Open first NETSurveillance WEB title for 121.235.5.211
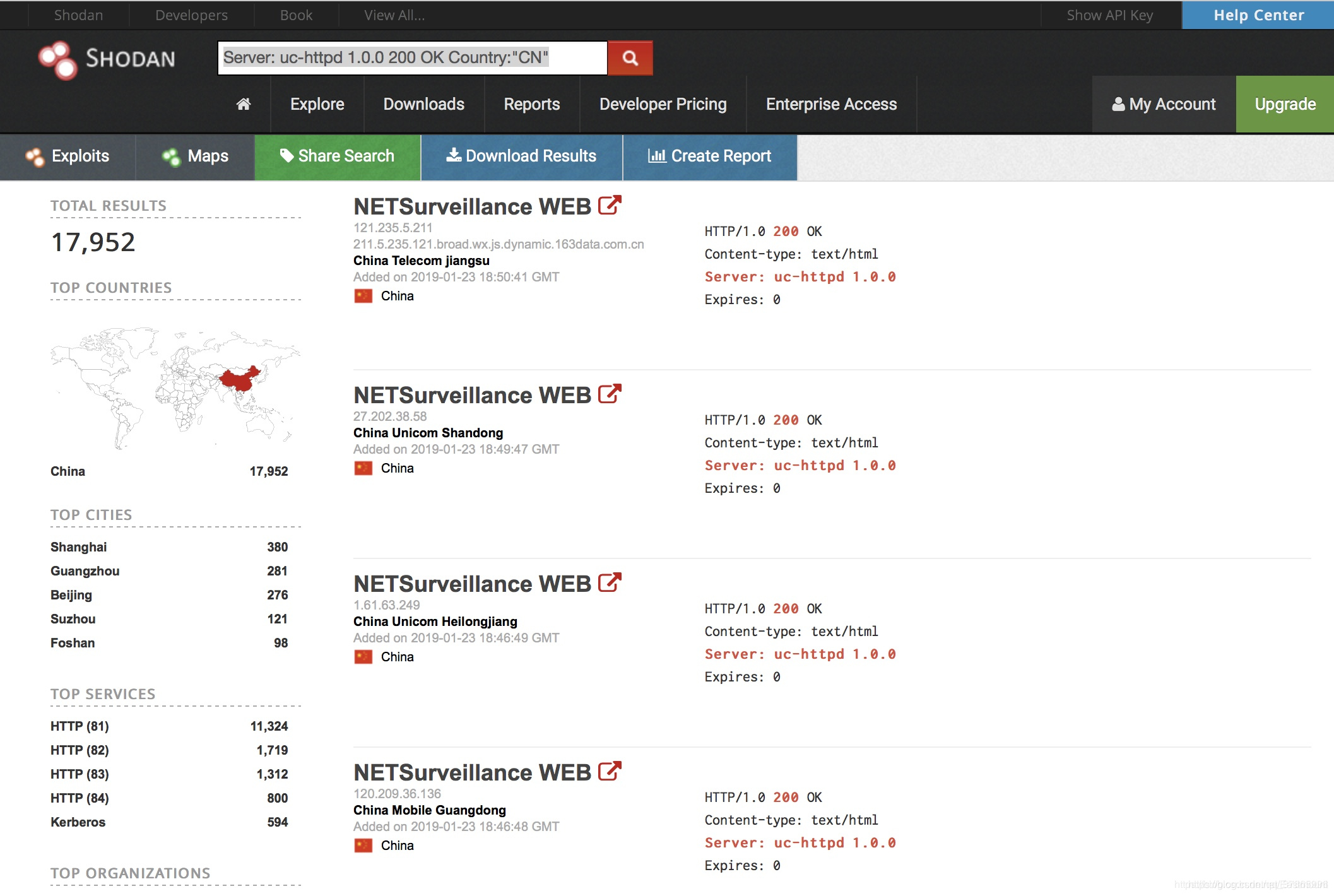Viewport: 1334px width, 896px height. (472, 206)
